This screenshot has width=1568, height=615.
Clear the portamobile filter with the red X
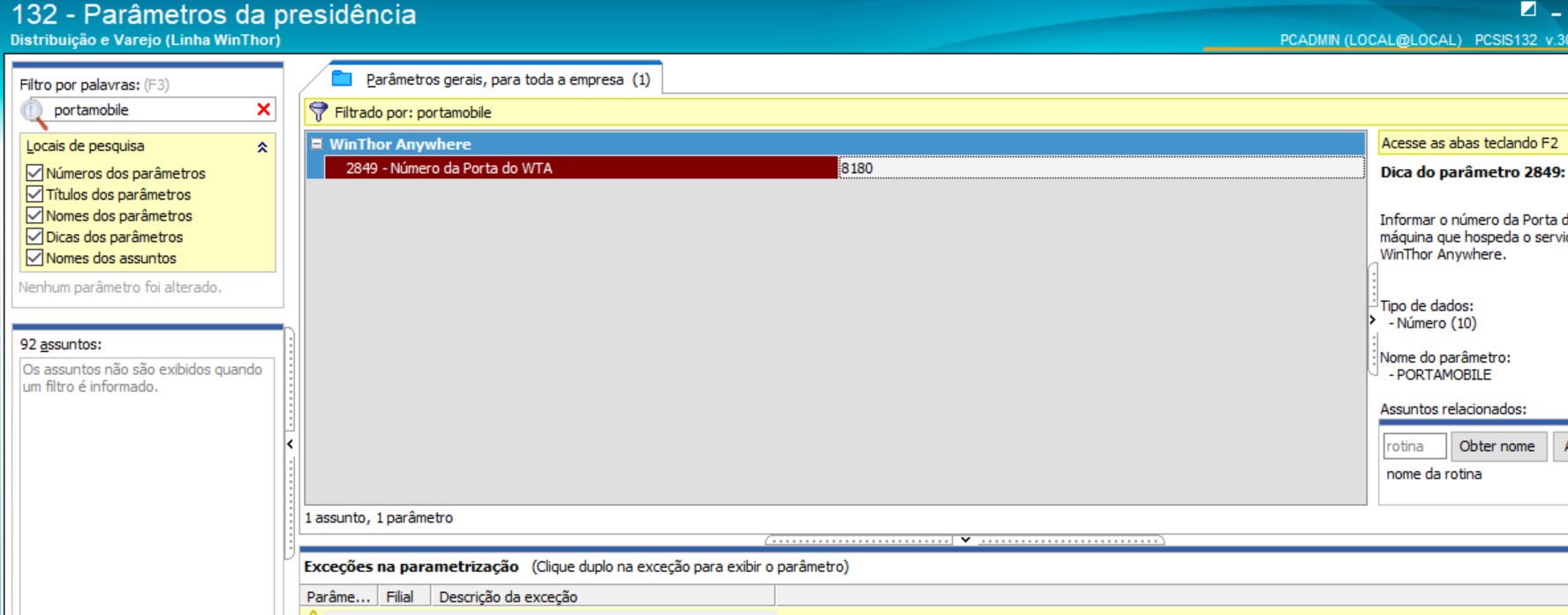(263, 109)
